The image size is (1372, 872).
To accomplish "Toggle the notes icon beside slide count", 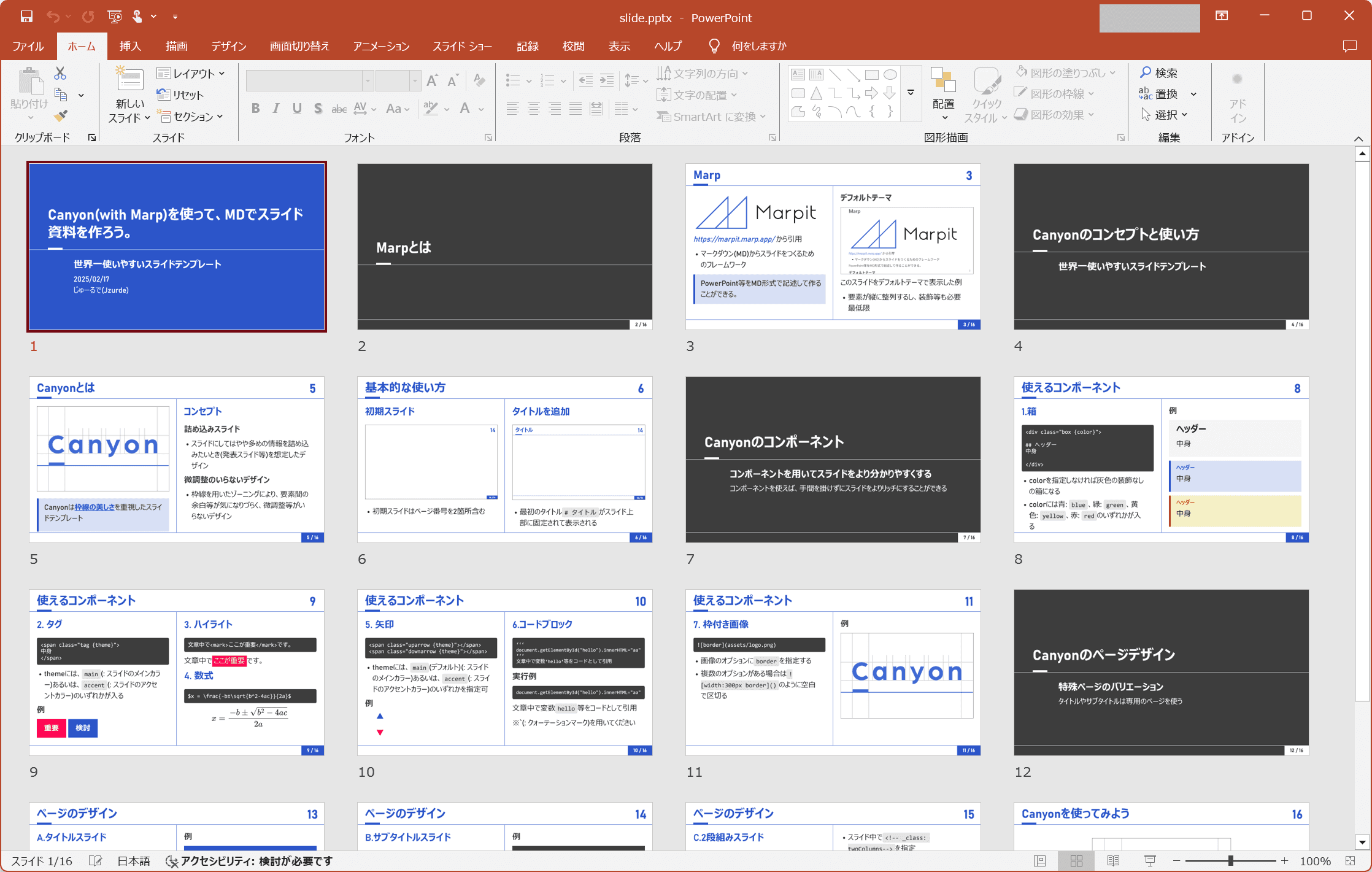I will 95,861.
